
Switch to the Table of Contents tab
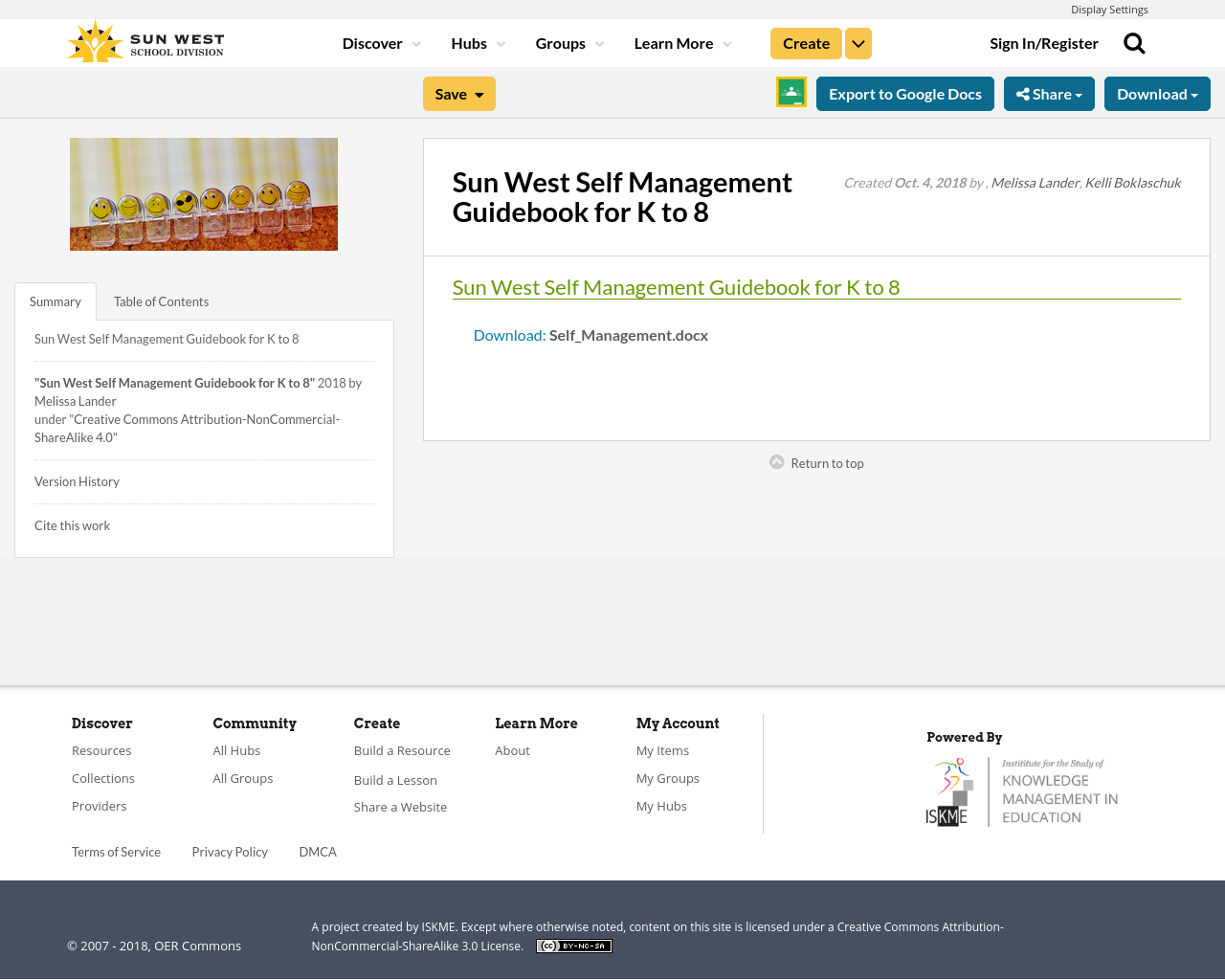(x=161, y=300)
